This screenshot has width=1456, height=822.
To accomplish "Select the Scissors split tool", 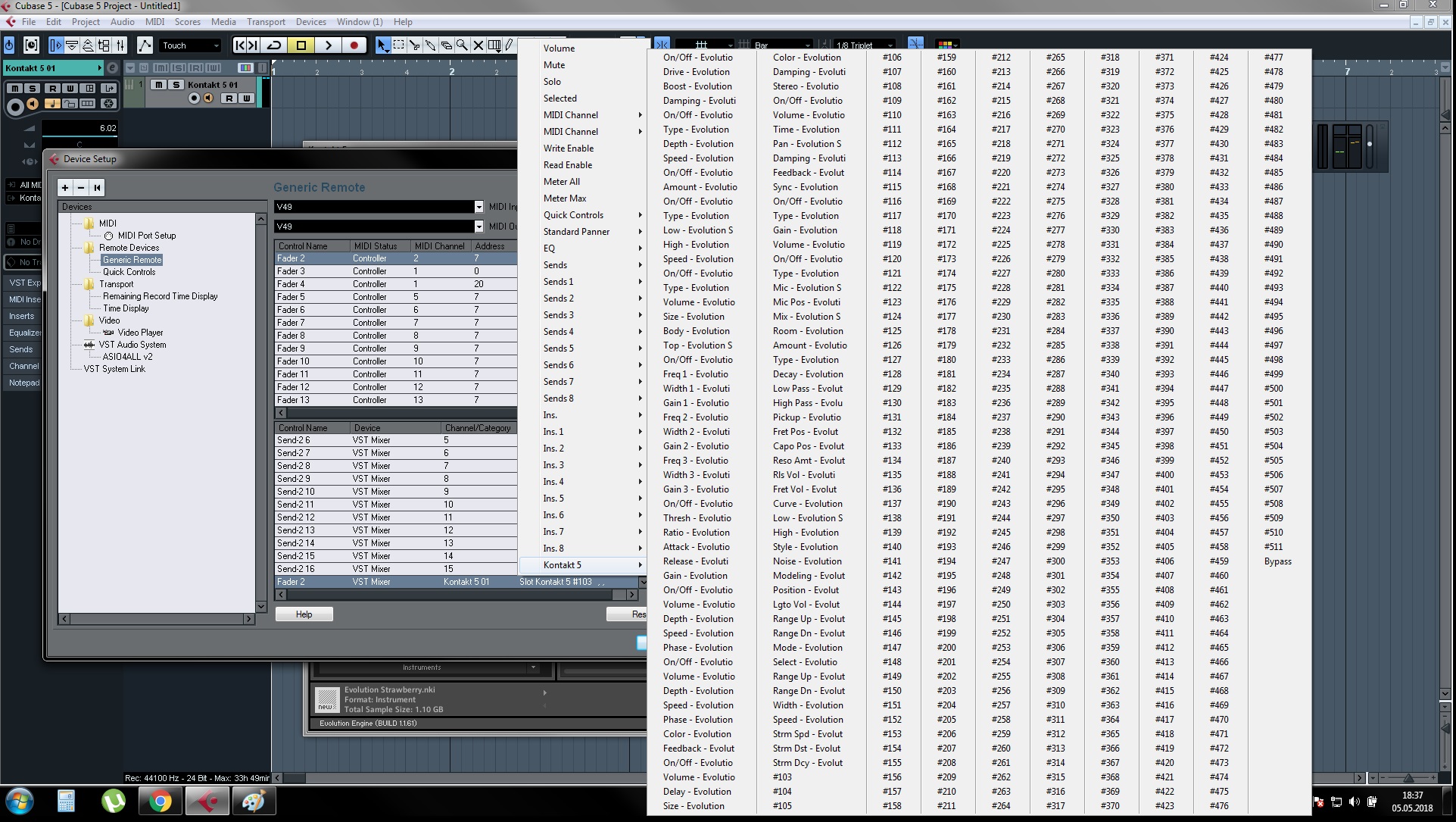I will point(414,45).
